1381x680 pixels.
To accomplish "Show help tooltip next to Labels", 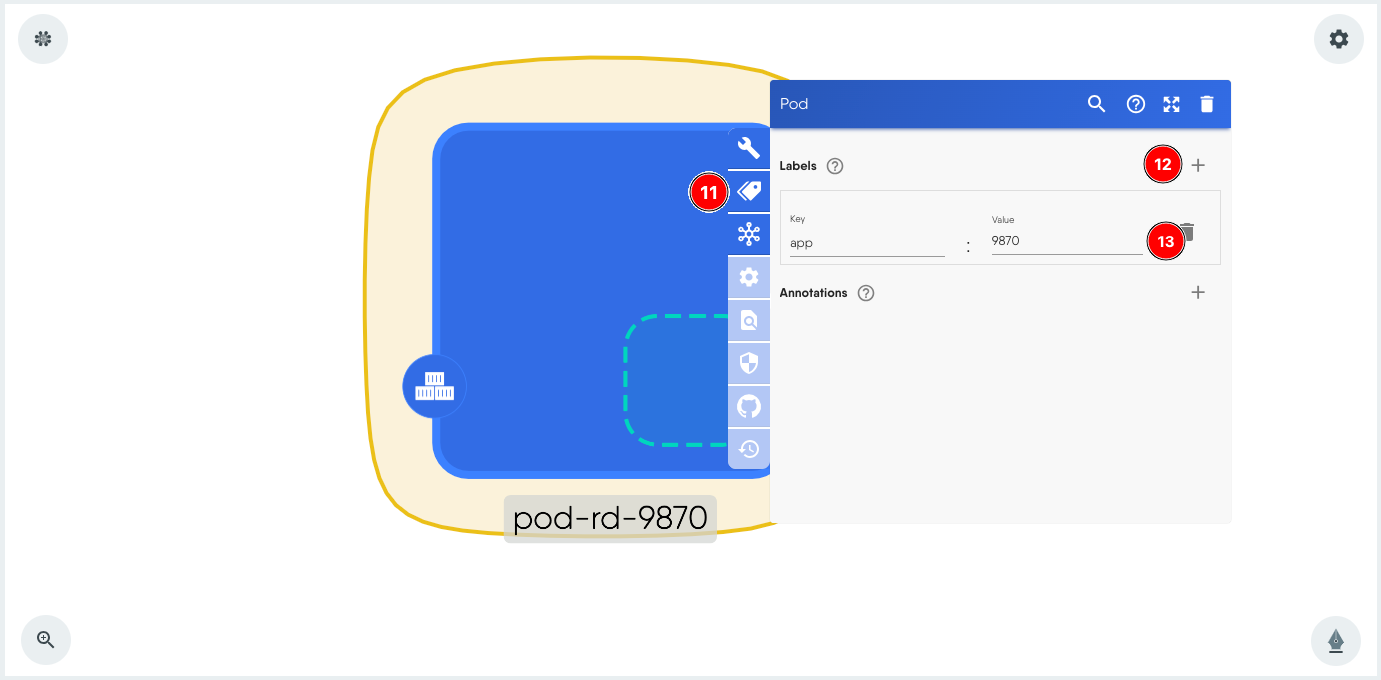I will (835, 166).
